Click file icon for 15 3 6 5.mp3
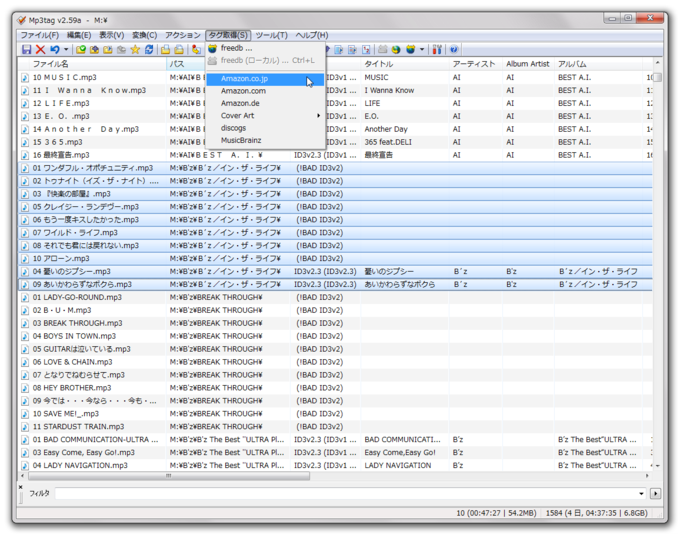680x535 pixels. pyautogui.click(x=25, y=142)
